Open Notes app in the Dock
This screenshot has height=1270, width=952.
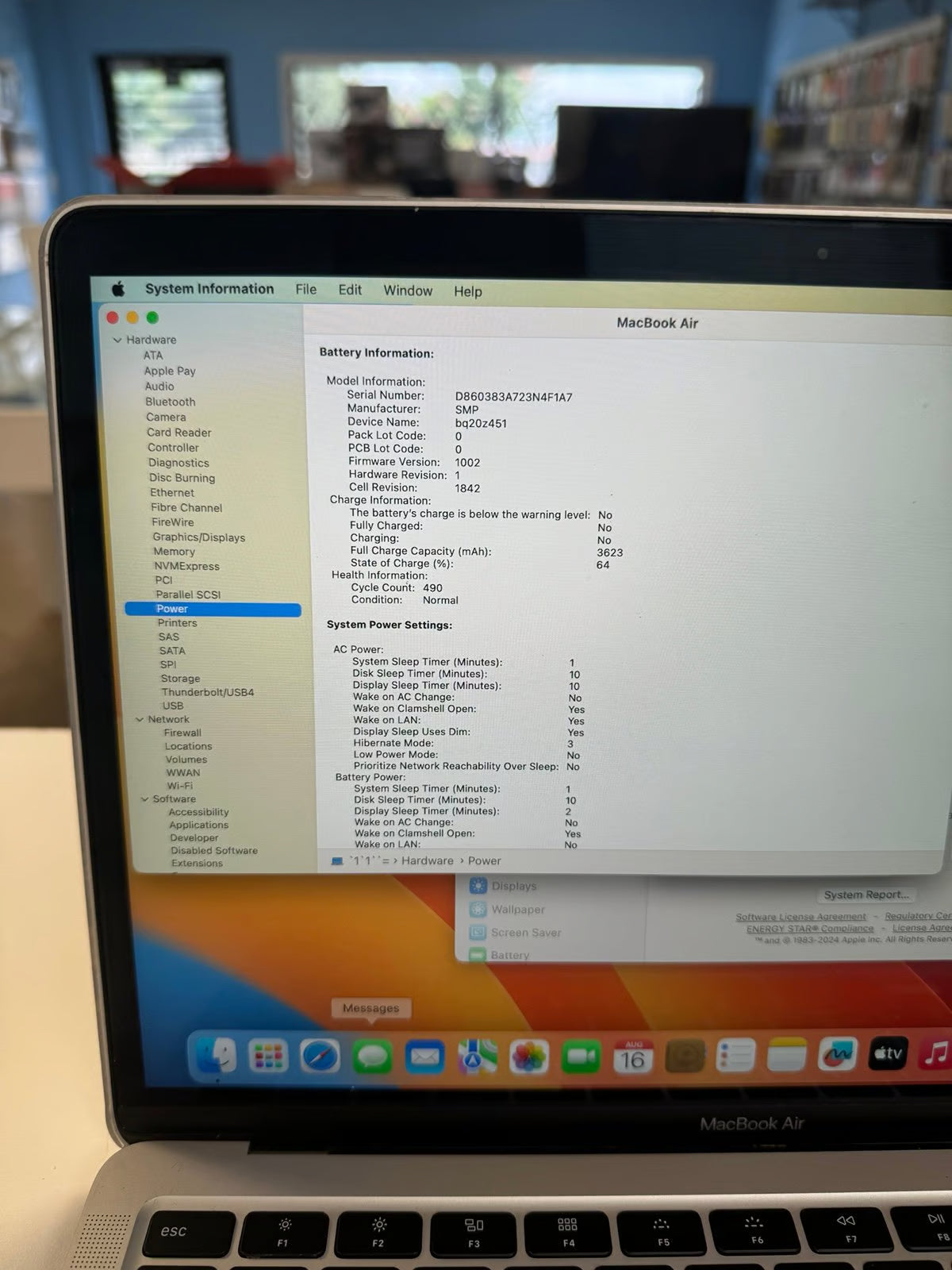pos(786,1056)
